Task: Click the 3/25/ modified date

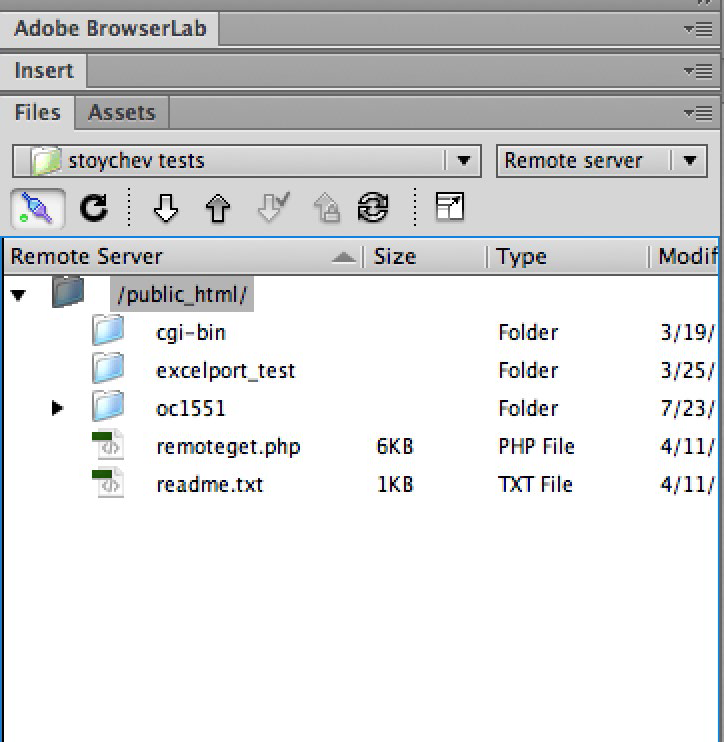Action: 687,371
